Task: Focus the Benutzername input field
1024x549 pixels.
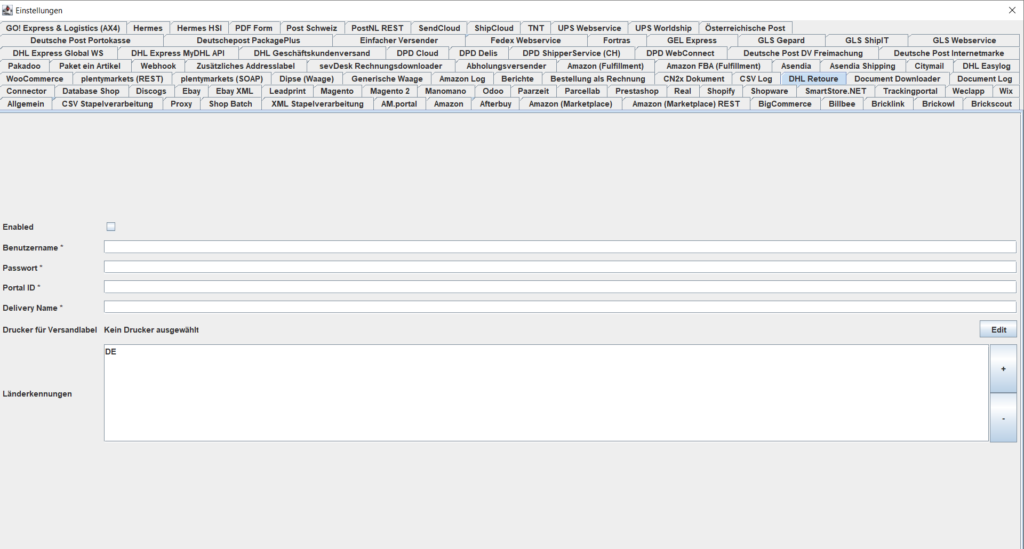Action: point(560,247)
